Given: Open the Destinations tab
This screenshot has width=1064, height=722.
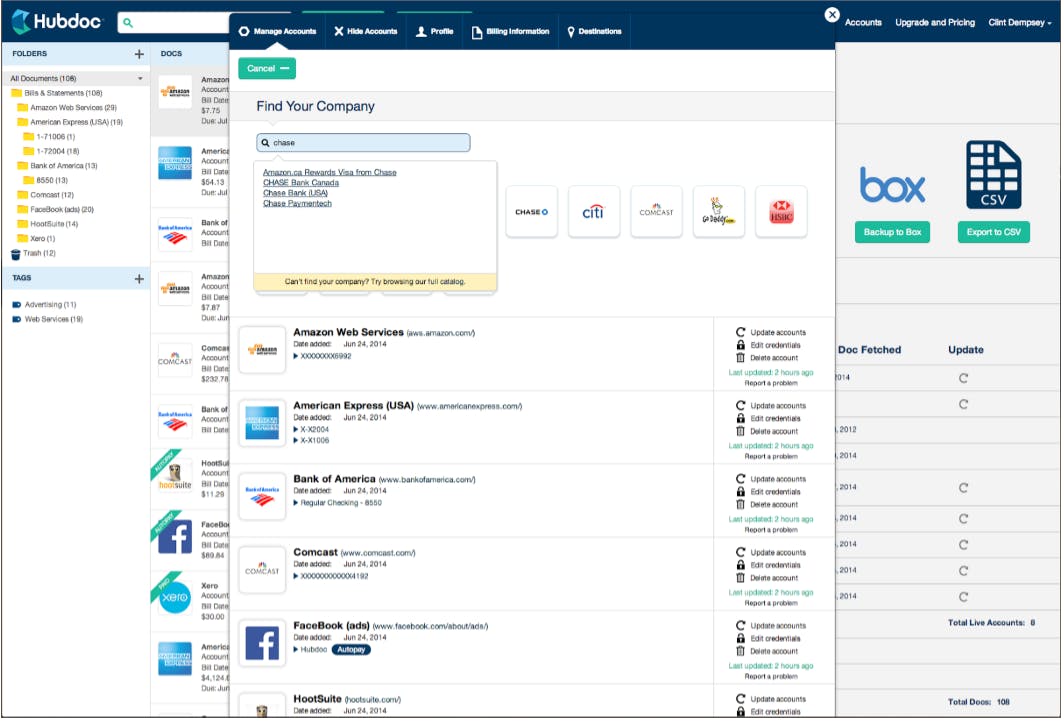Looking at the screenshot, I should point(595,30).
